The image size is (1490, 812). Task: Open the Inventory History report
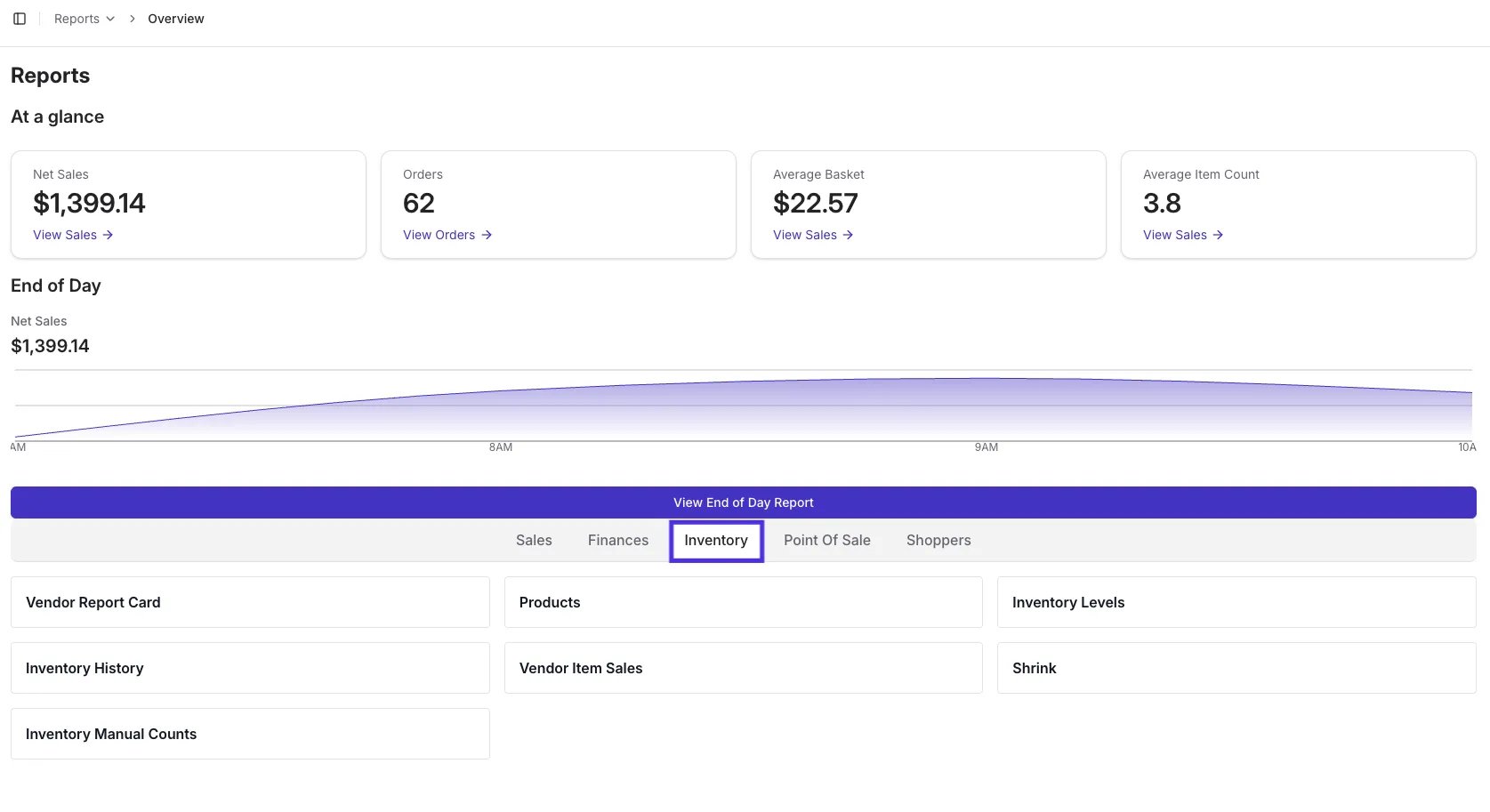pyautogui.click(x=250, y=668)
